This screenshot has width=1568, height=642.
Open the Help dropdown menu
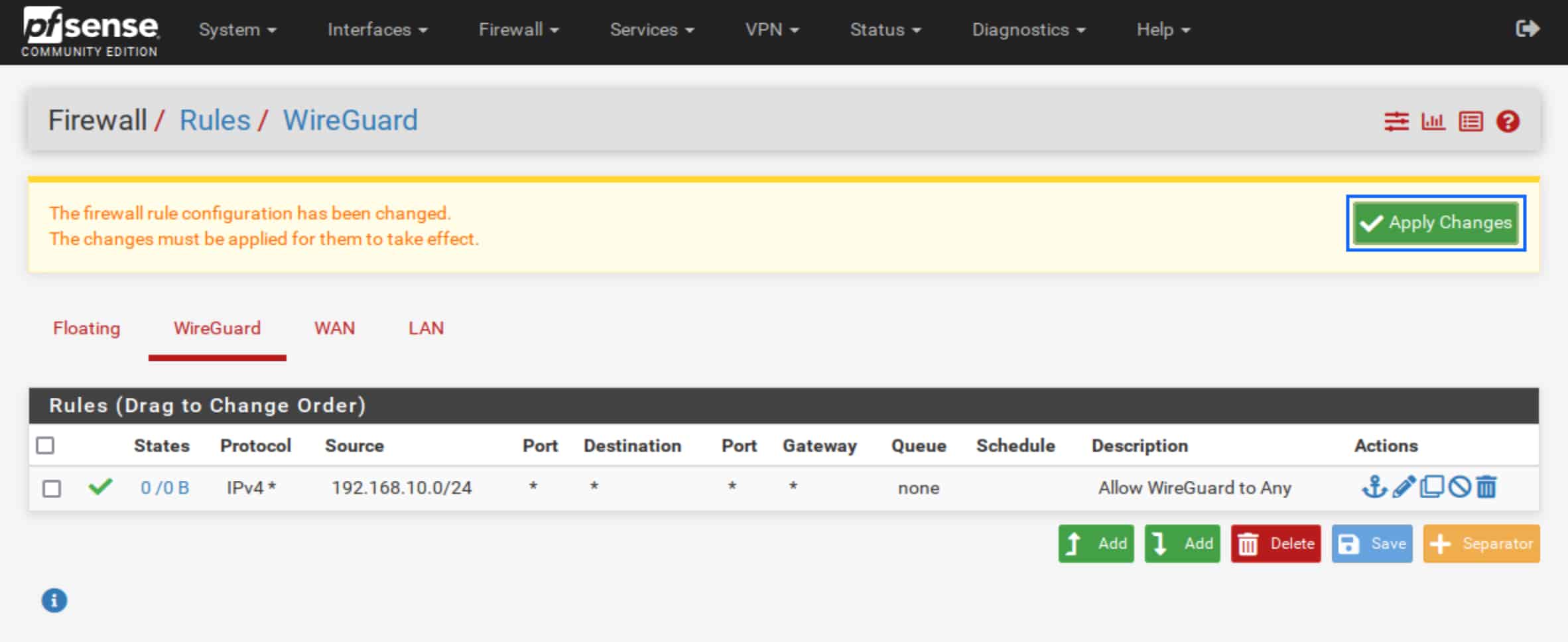pos(1163,30)
